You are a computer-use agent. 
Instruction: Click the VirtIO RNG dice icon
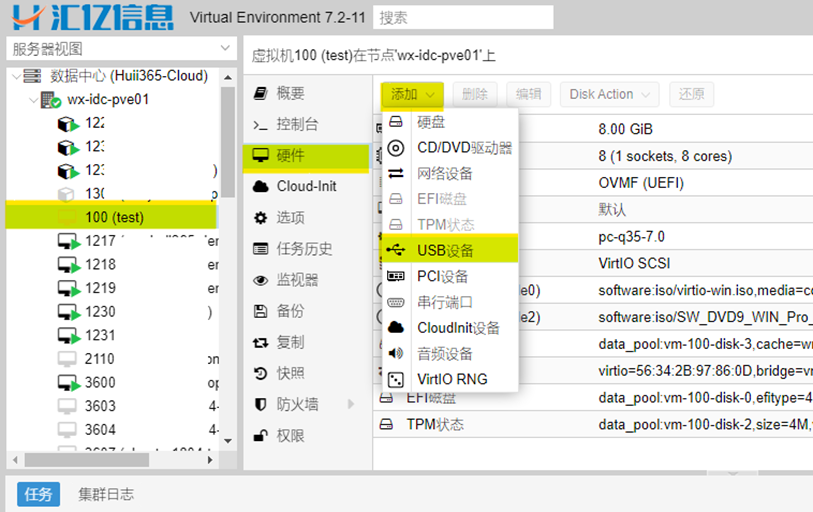pyautogui.click(x=396, y=379)
